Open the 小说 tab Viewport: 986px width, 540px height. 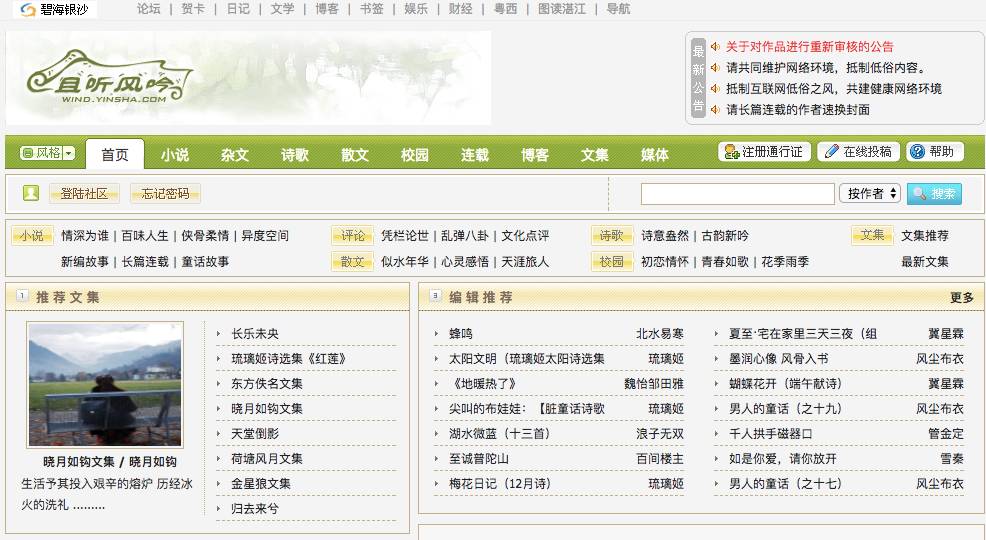174,155
